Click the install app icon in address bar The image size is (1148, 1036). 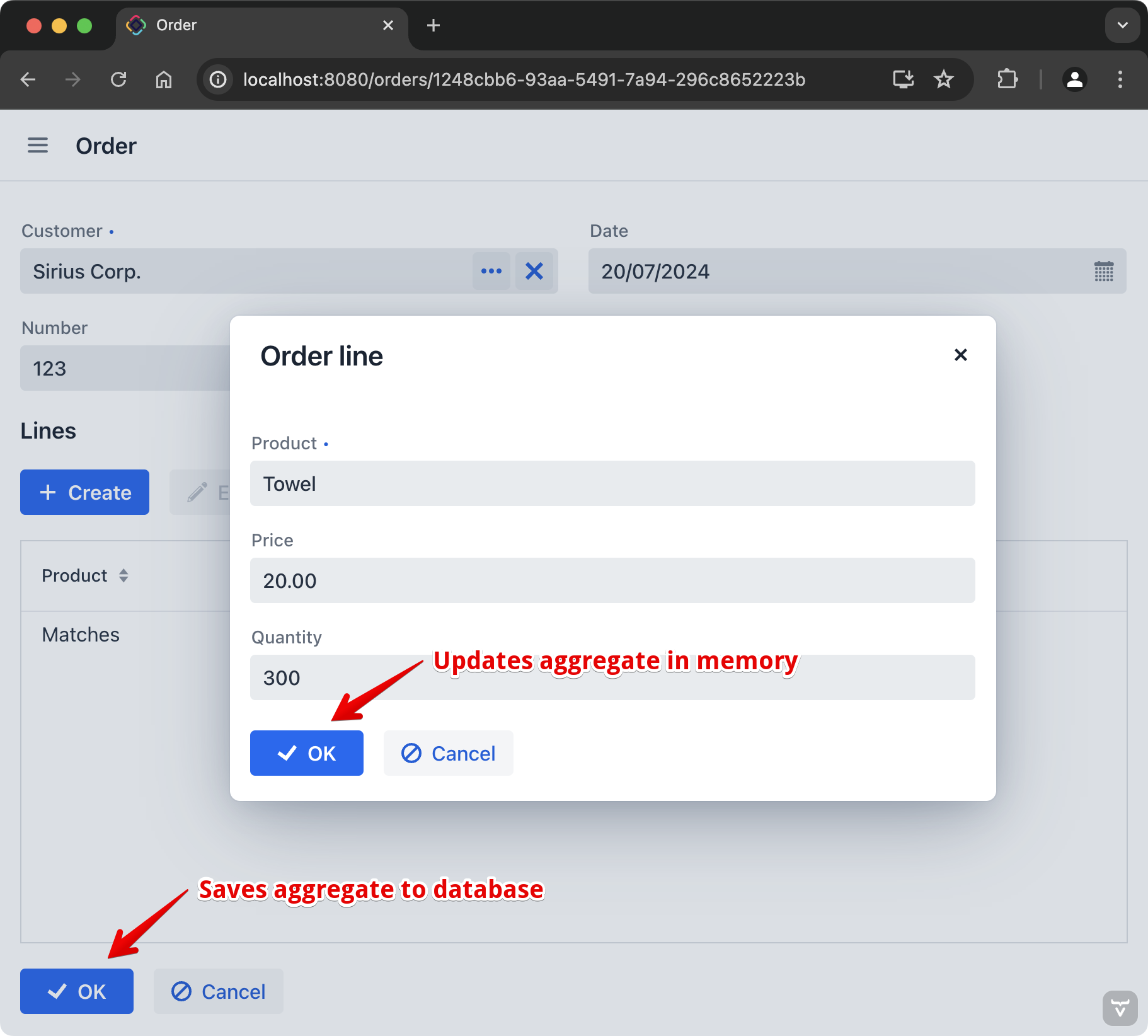pyautogui.click(x=903, y=79)
